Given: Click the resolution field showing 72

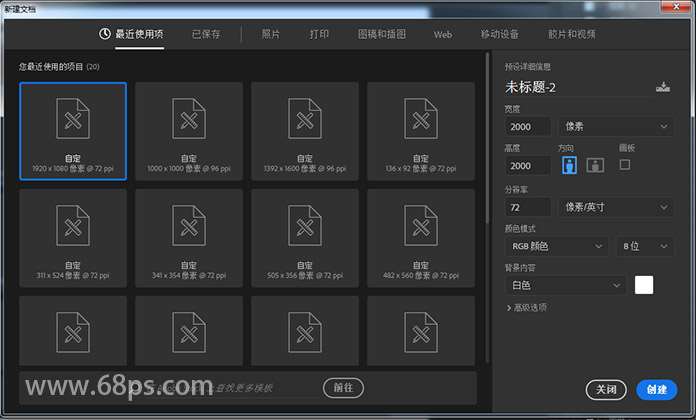Looking at the screenshot, I should tap(528, 207).
